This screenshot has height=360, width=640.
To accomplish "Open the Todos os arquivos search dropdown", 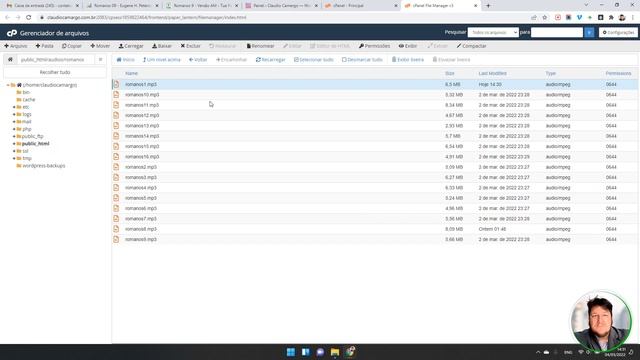I will [x=493, y=32].
